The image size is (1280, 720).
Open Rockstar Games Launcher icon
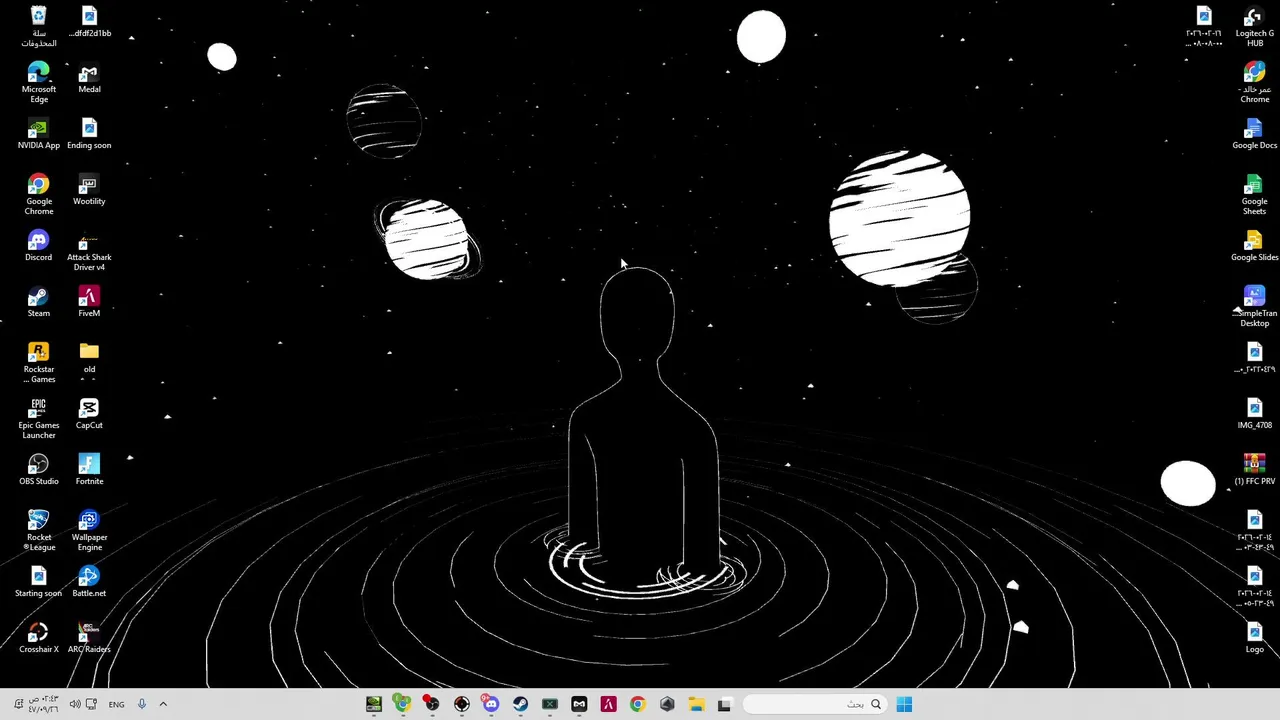[38, 362]
